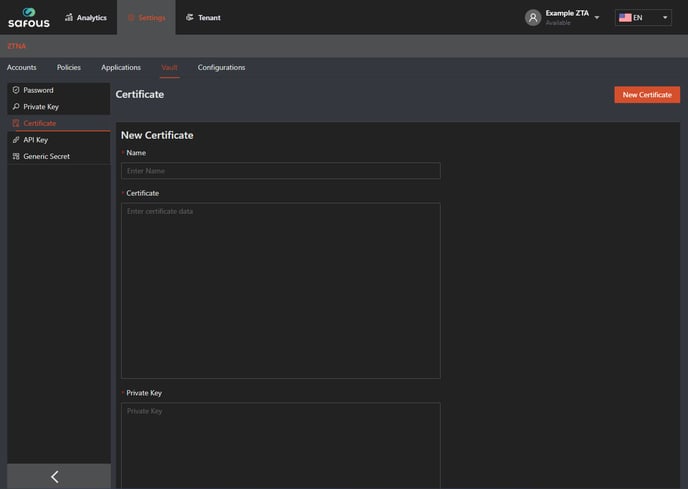Select Password in the vault sidebar
The image size is (688, 489).
click(38, 90)
